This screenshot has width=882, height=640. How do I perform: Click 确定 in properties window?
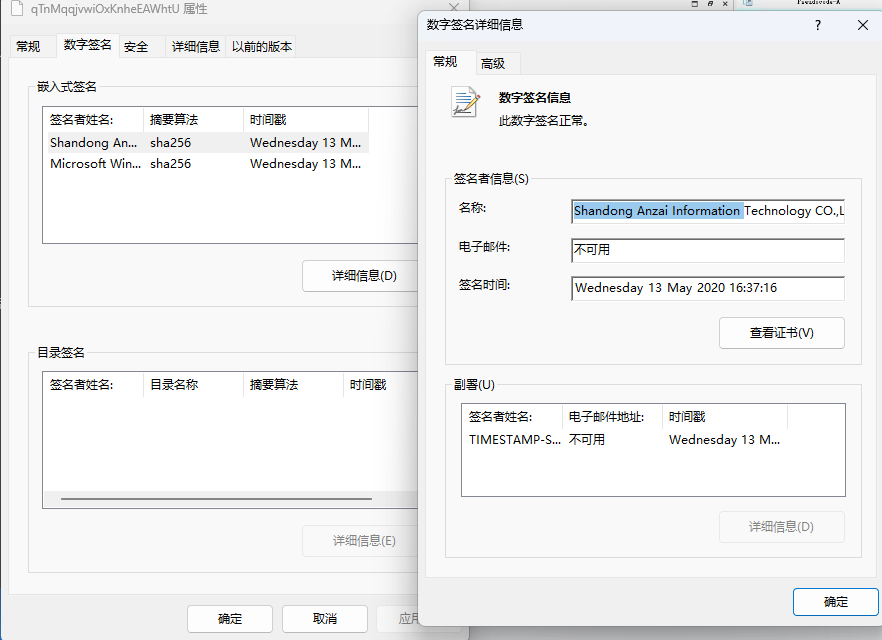click(x=230, y=619)
